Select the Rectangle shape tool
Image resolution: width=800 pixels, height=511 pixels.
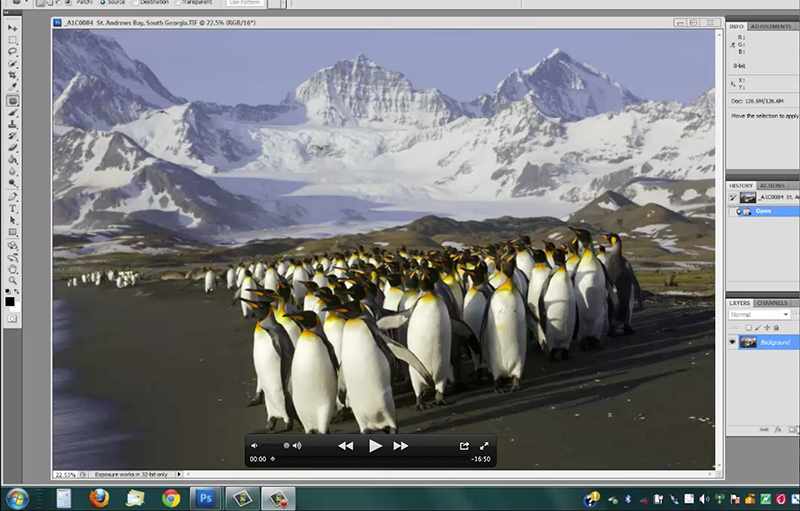[x=13, y=232]
